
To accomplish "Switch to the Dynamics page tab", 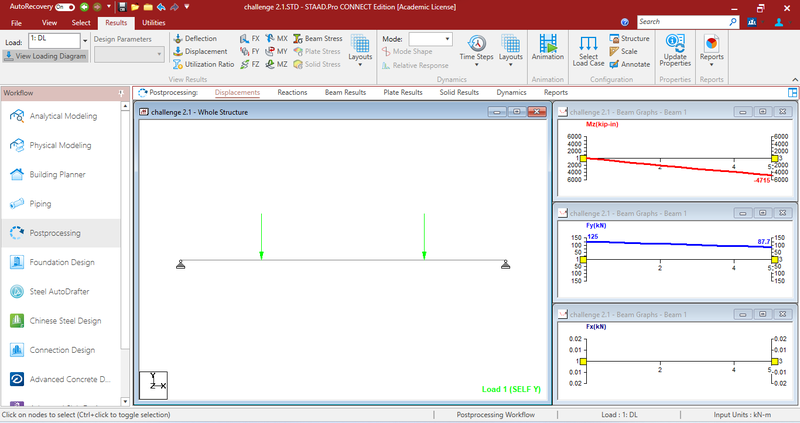I will (511, 93).
